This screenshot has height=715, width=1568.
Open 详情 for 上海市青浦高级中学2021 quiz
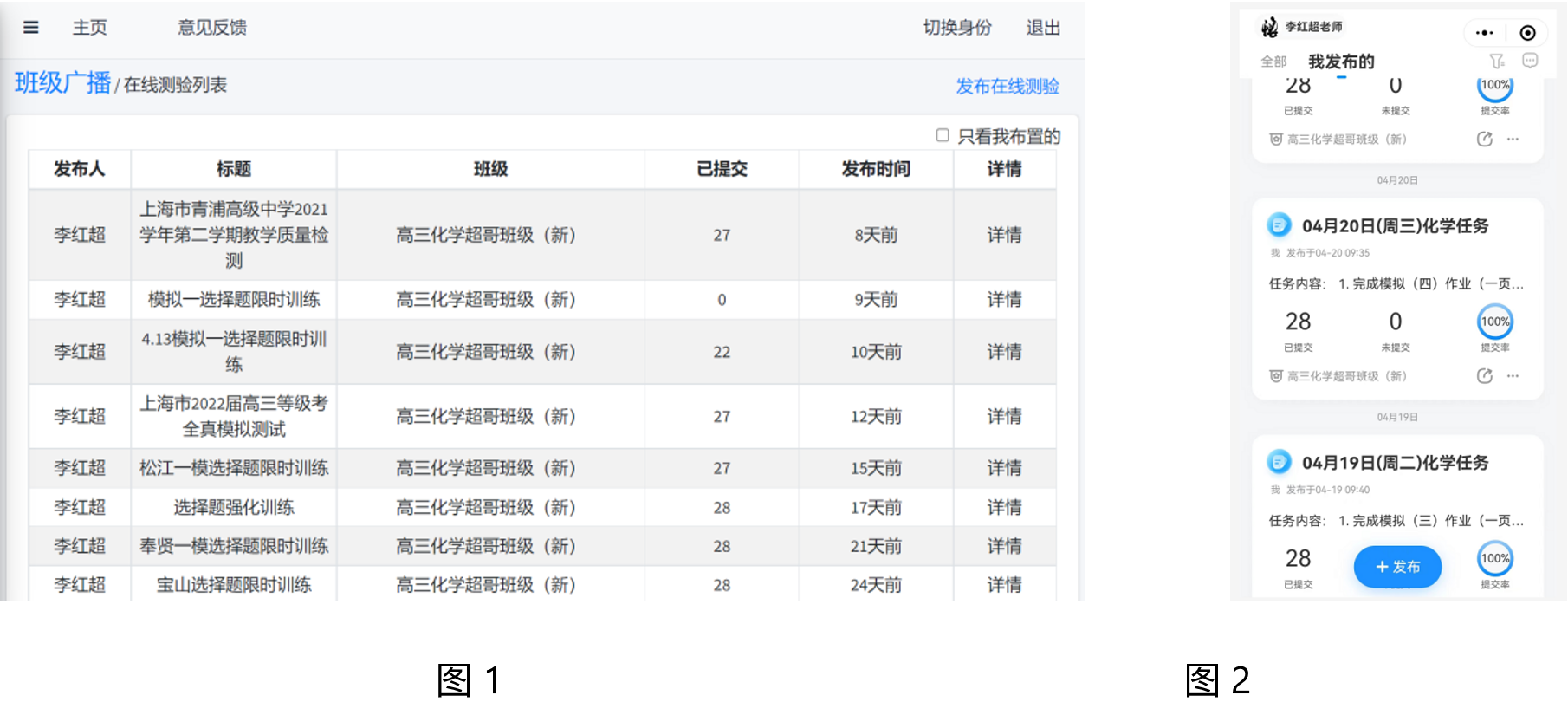coord(1004,235)
